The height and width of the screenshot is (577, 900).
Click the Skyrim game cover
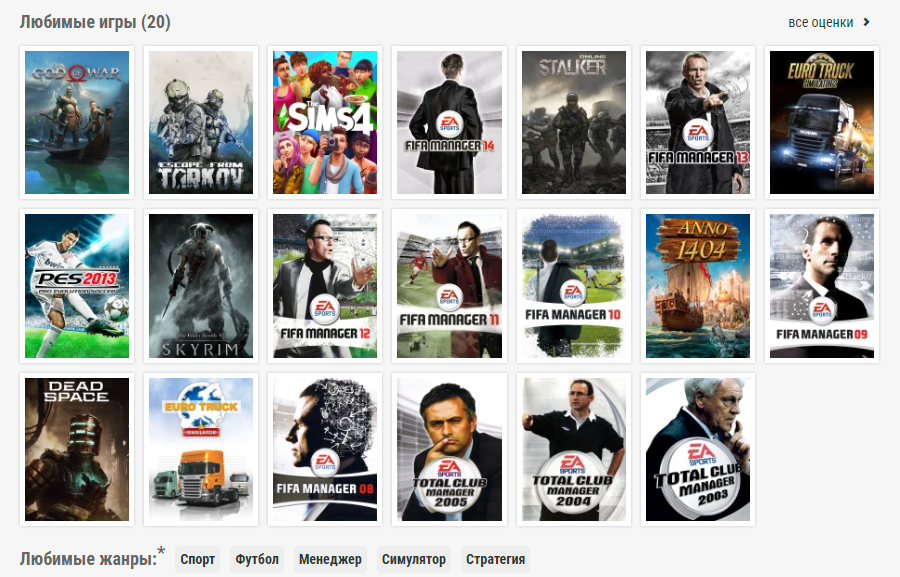tap(201, 286)
